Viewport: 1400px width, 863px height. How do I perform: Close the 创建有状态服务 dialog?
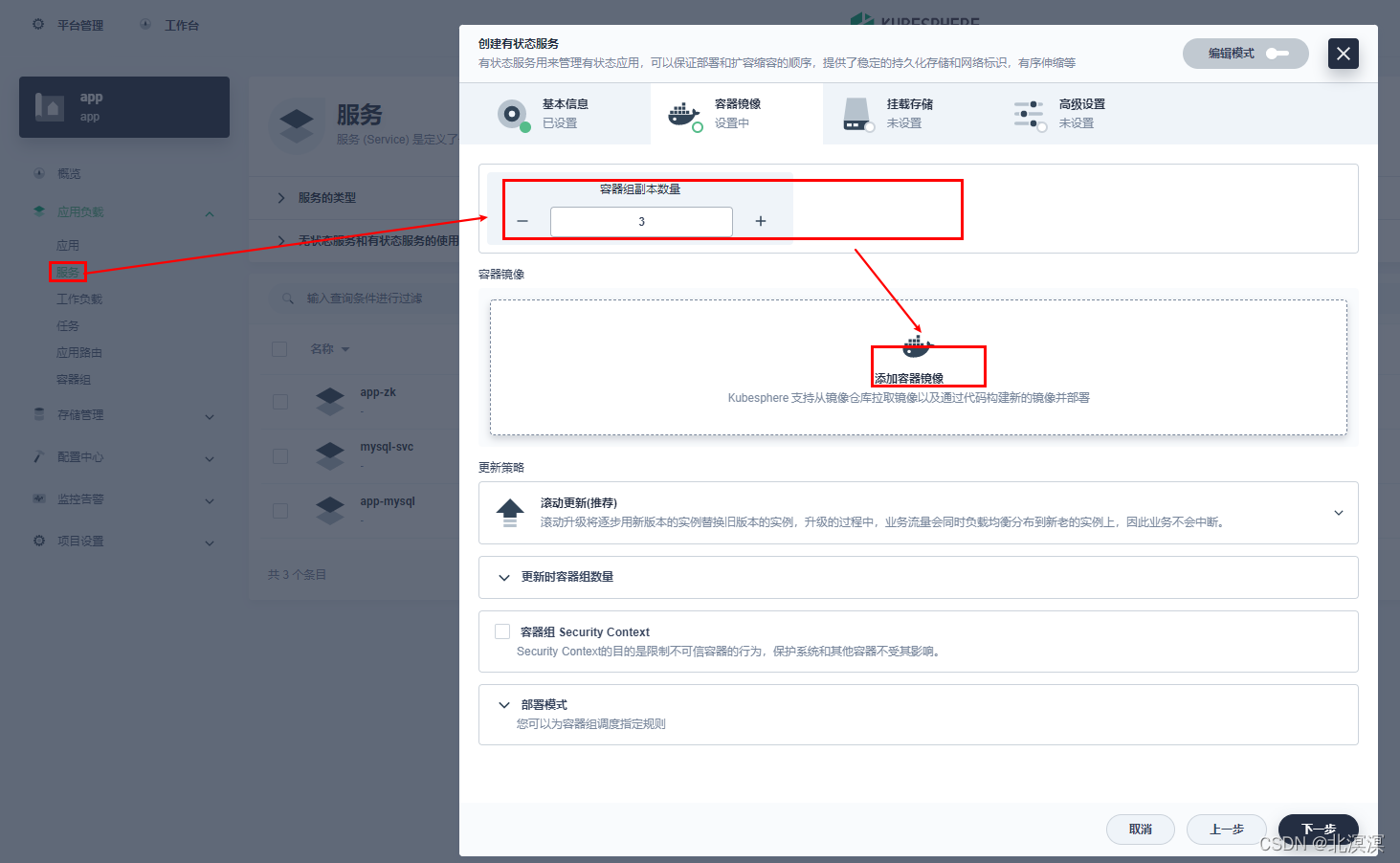tap(1344, 54)
